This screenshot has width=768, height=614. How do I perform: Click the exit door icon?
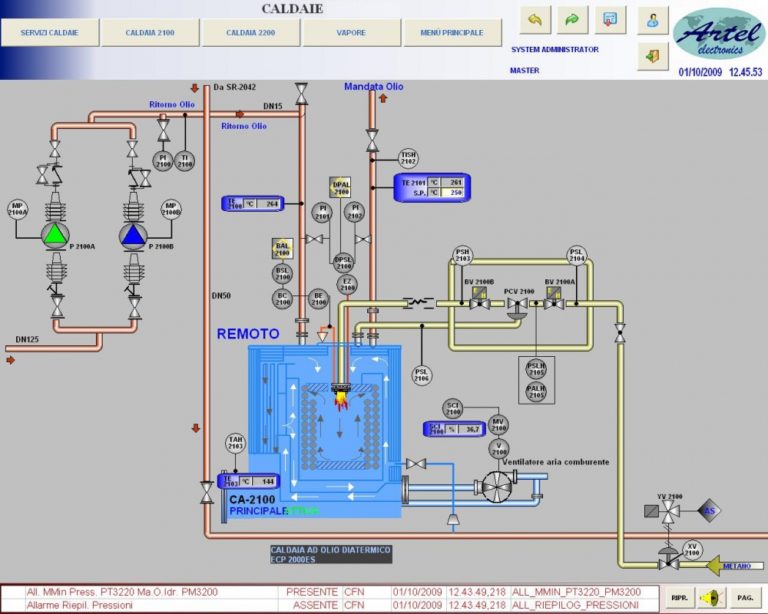pos(653,56)
